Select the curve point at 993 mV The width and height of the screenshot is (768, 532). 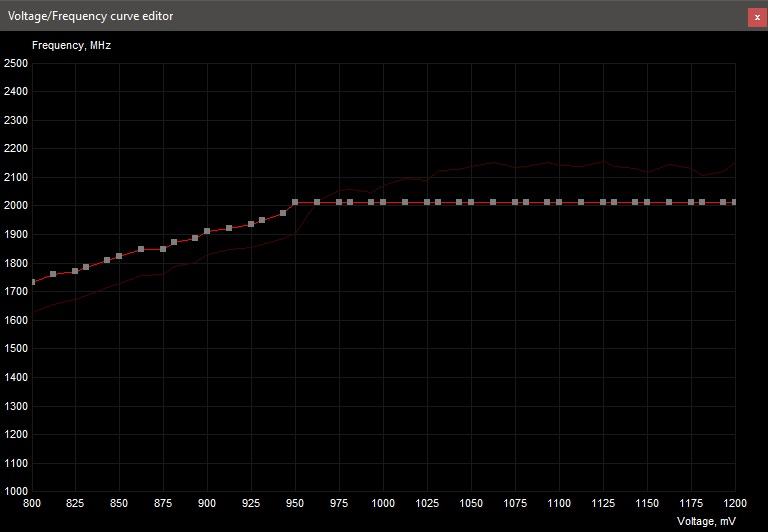pos(371,202)
